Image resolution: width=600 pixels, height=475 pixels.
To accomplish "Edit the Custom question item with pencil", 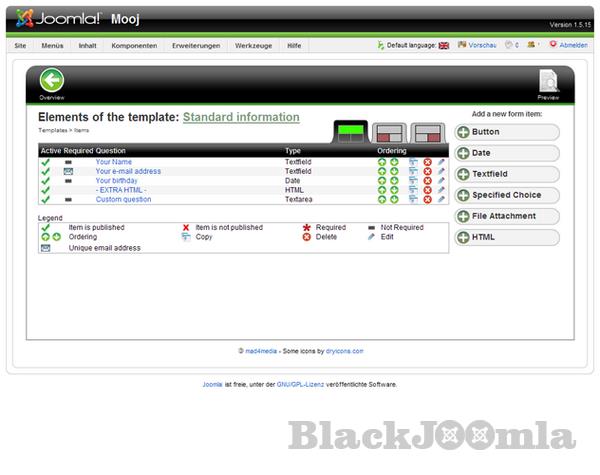I will click(x=441, y=199).
